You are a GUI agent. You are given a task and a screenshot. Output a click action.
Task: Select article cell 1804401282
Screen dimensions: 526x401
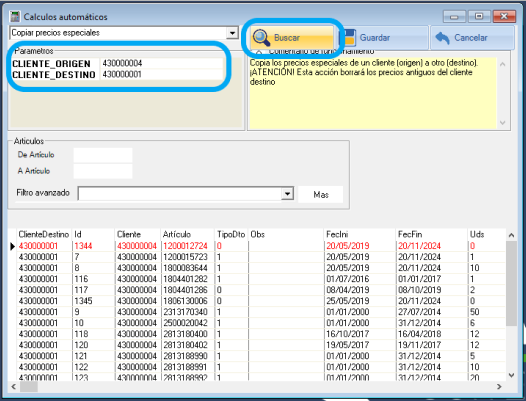pos(187,279)
